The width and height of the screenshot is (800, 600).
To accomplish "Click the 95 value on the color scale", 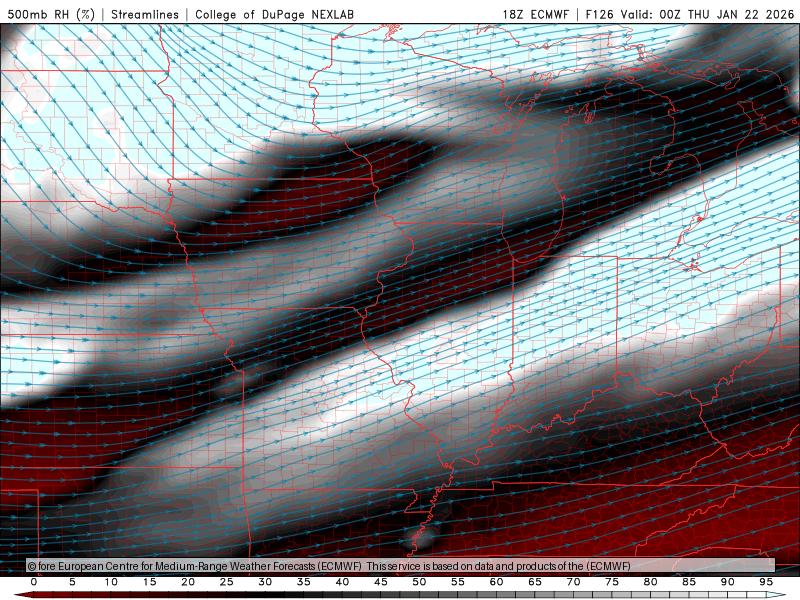I will [x=766, y=582].
